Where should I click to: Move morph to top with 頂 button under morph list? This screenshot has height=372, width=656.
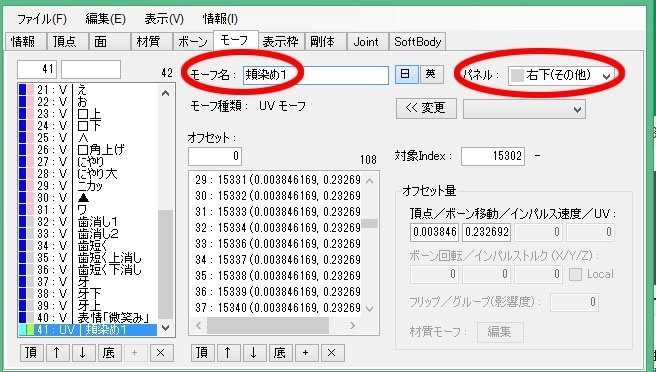(32, 353)
